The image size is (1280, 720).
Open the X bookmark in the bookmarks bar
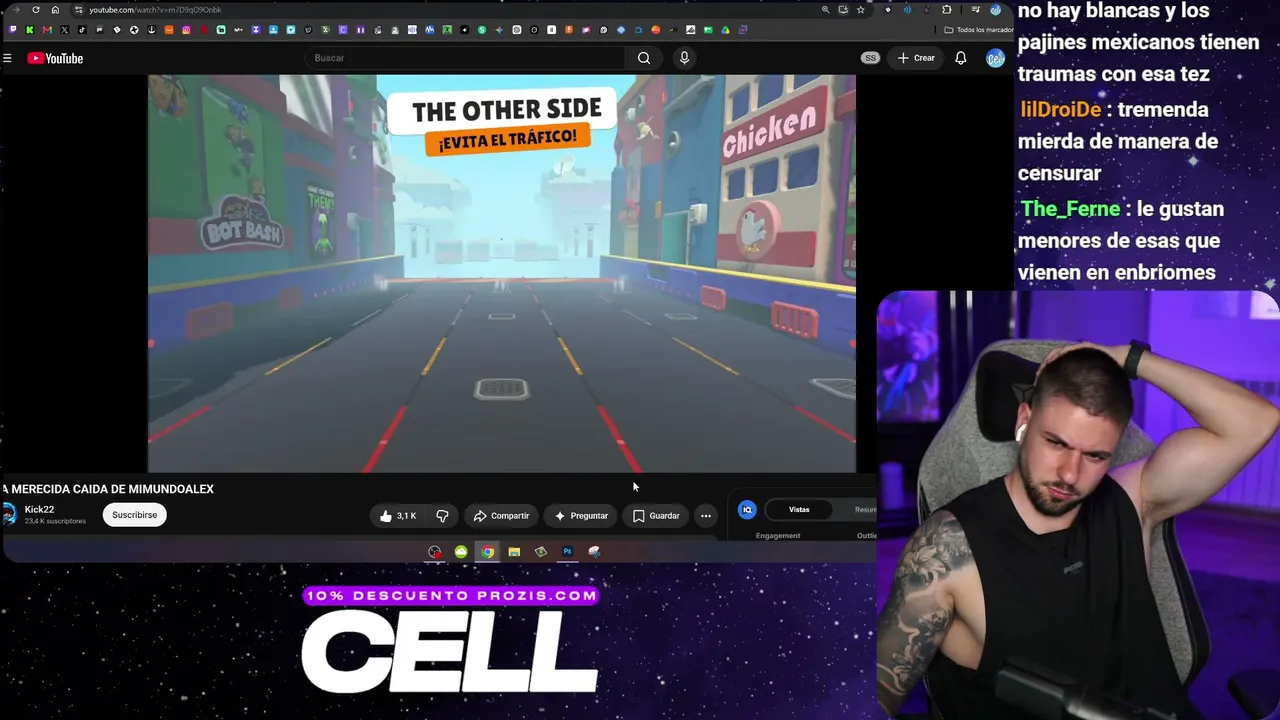pos(64,30)
